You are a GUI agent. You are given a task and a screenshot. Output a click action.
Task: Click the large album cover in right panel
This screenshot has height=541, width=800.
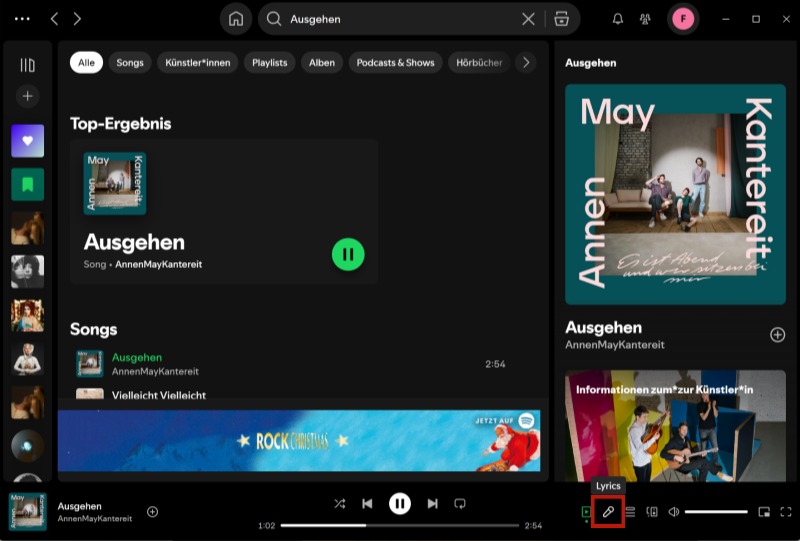coord(676,194)
